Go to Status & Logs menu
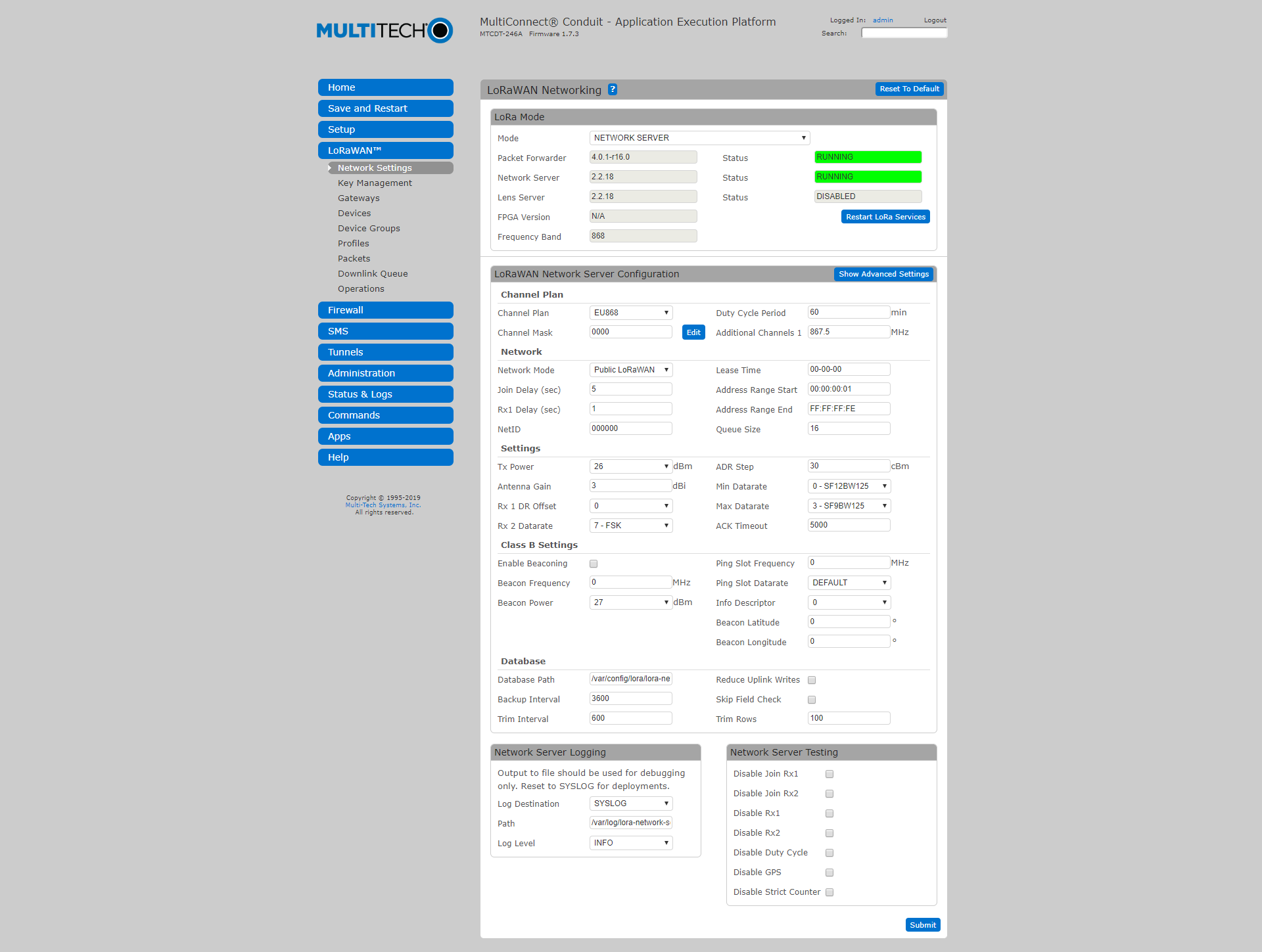Image resolution: width=1262 pixels, height=952 pixels. tap(386, 394)
